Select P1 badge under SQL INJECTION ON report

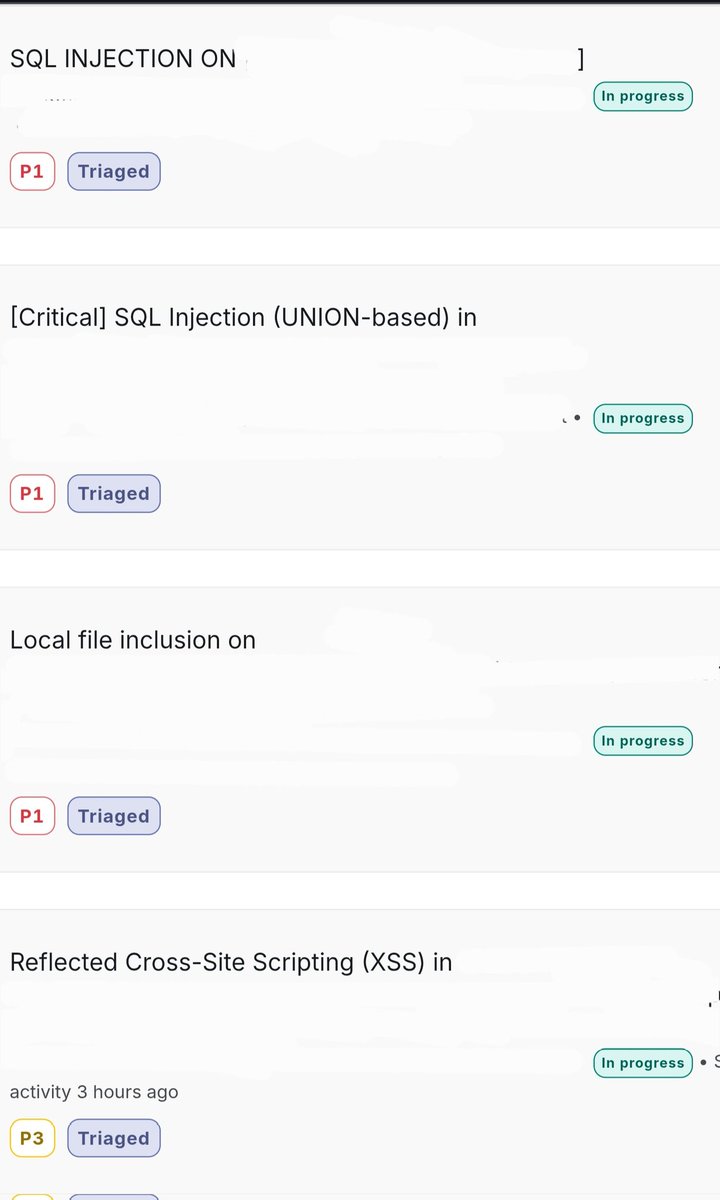(x=32, y=171)
